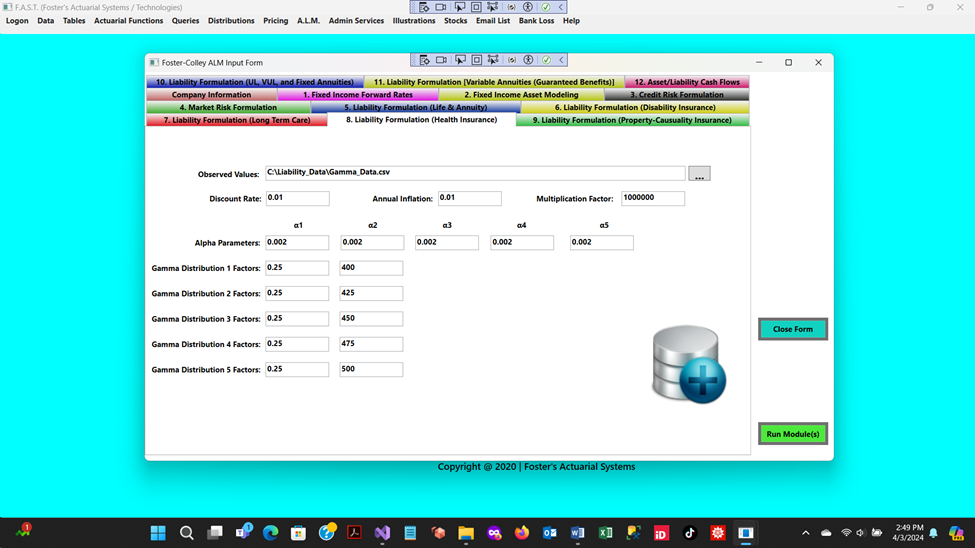Image resolution: width=975 pixels, height=548 pixels.
Task: Click the Close Form button
Action: pos(792,329)
